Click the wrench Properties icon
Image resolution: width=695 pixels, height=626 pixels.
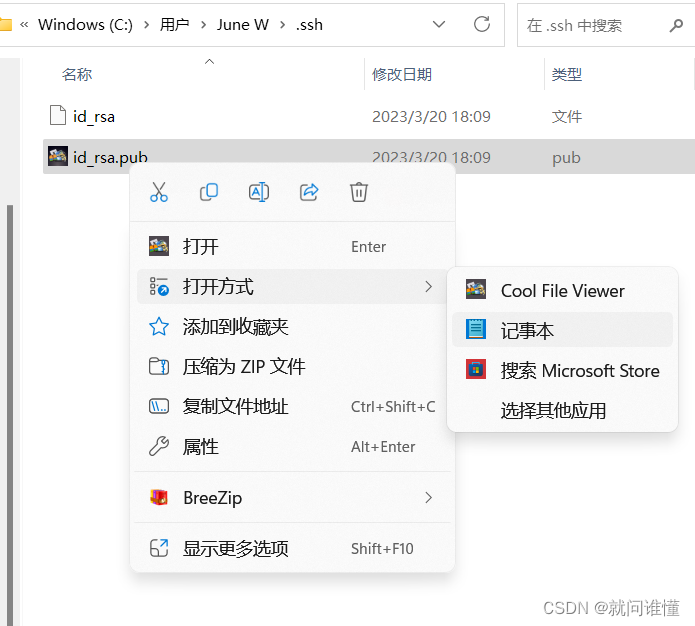(x=159, y=446)
